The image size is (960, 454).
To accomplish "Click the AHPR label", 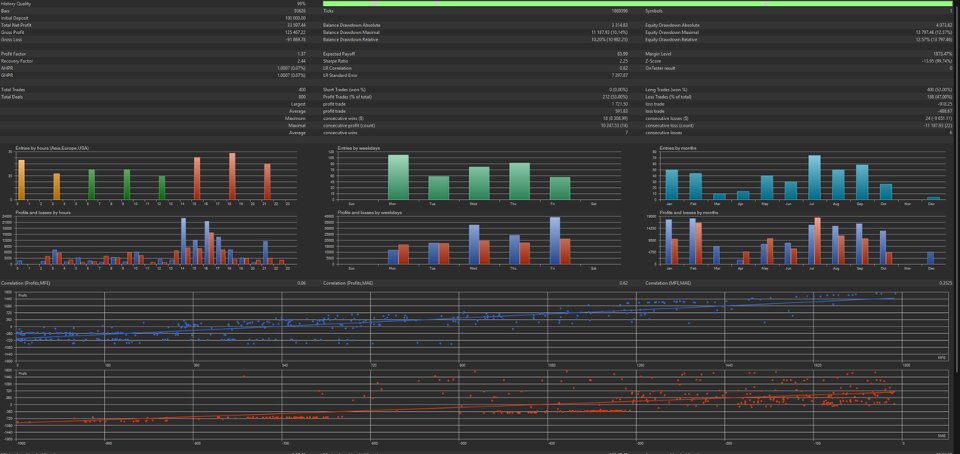I will click(6, 69).
